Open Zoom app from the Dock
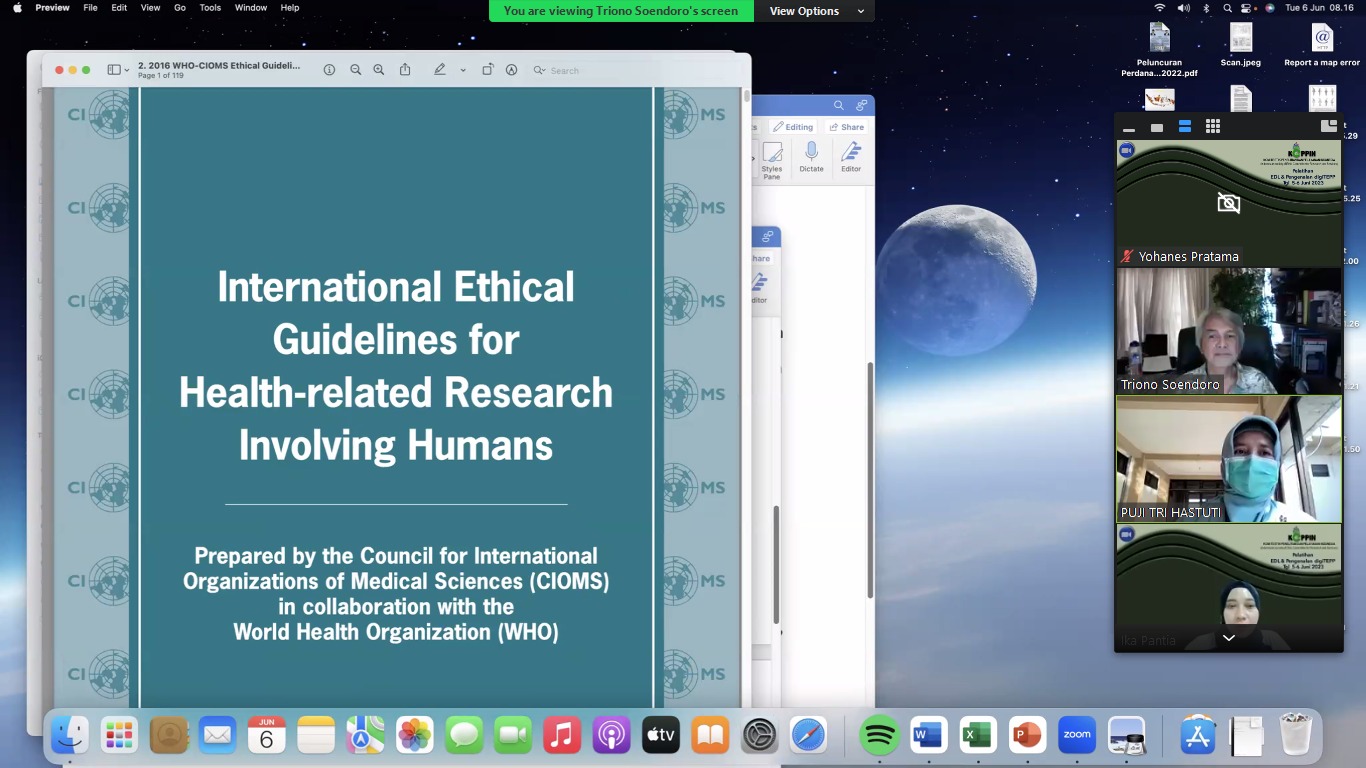 pos(1077,736)
